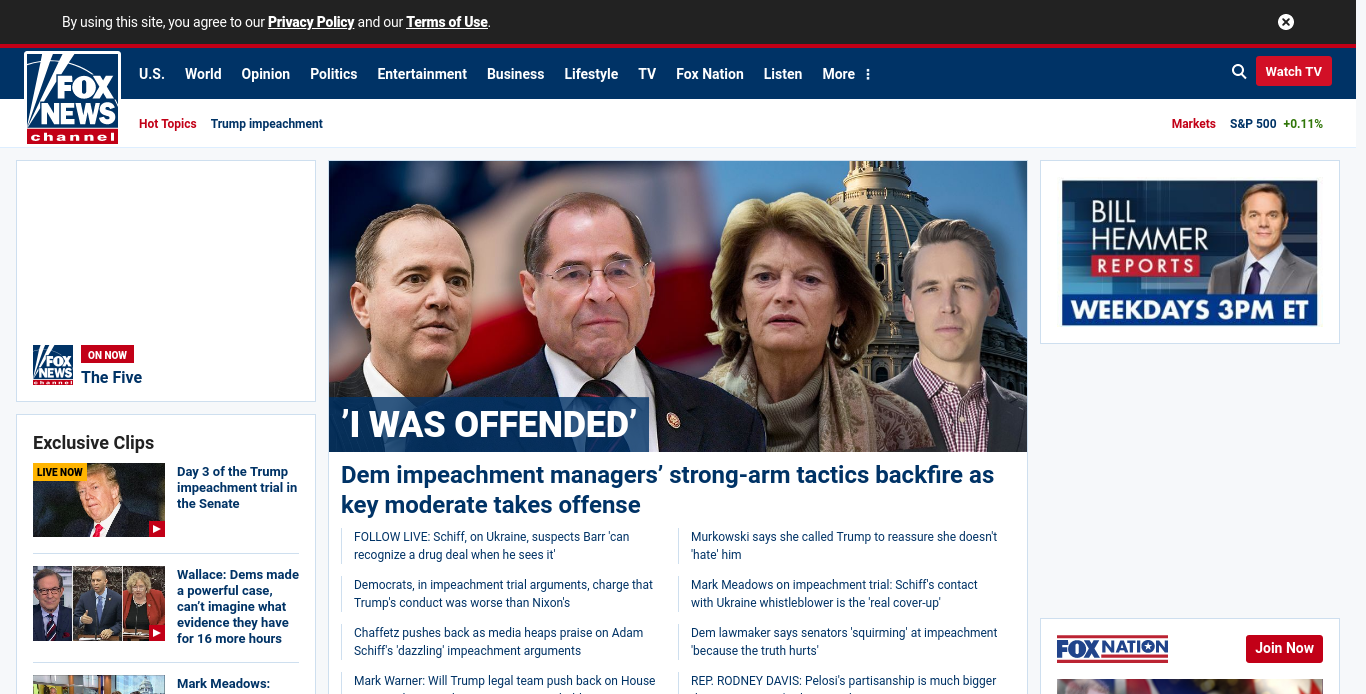
Task: Click the Join Now button
Action: point(1284,648)
